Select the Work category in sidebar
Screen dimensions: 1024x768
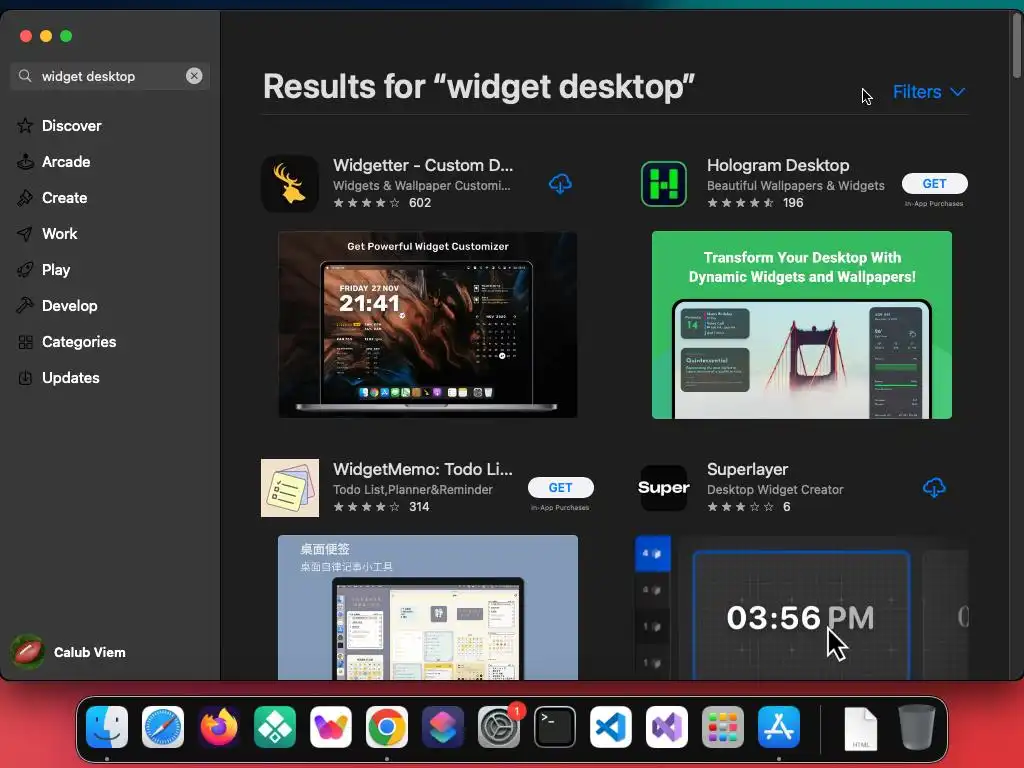59,233
